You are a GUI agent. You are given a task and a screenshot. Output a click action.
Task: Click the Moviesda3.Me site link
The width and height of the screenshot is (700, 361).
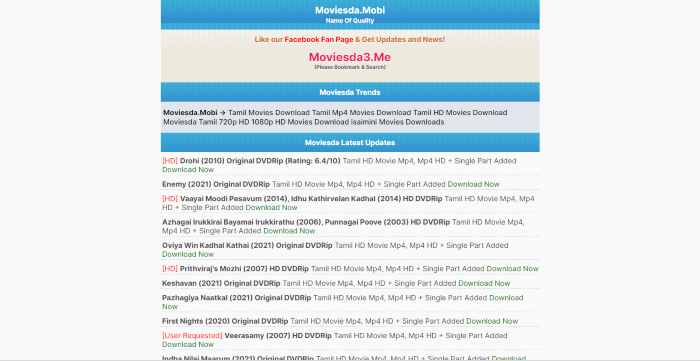pyautogui.click(x=350, y=57)
